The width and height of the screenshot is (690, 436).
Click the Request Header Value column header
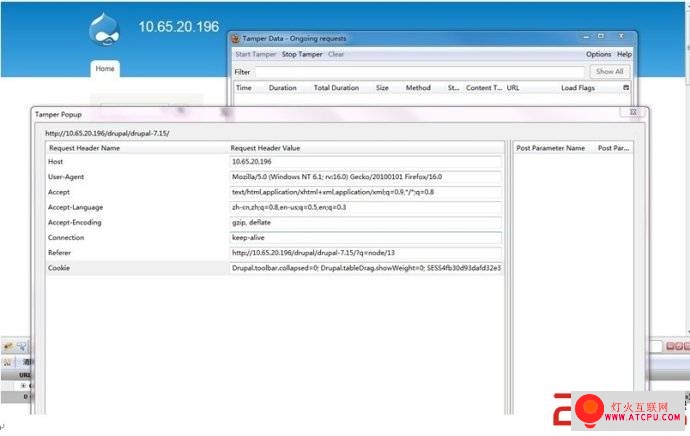pos(265,148)
